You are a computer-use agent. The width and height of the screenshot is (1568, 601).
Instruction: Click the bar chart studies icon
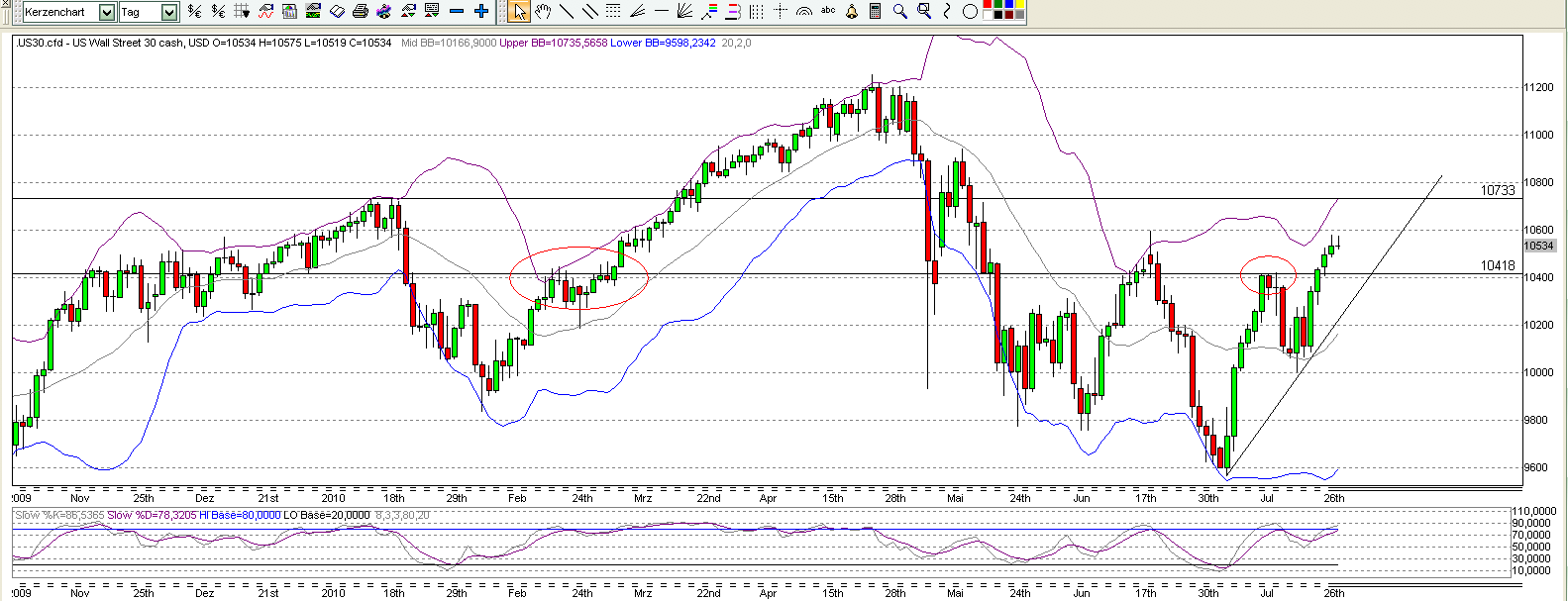click(x=289, y=11)
